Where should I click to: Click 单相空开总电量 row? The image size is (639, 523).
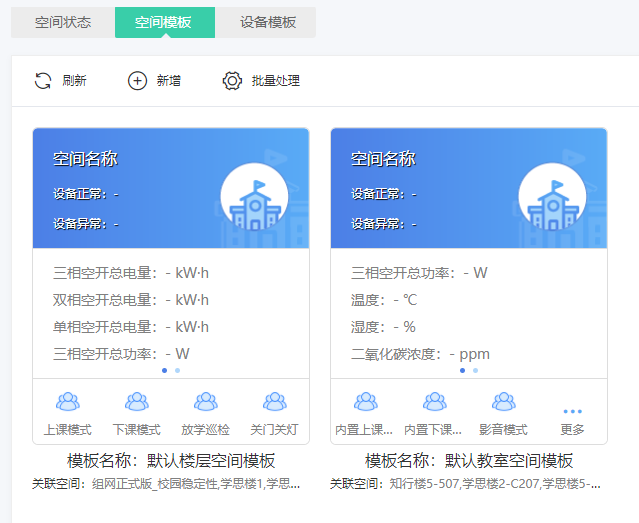(x=131, y=327)
